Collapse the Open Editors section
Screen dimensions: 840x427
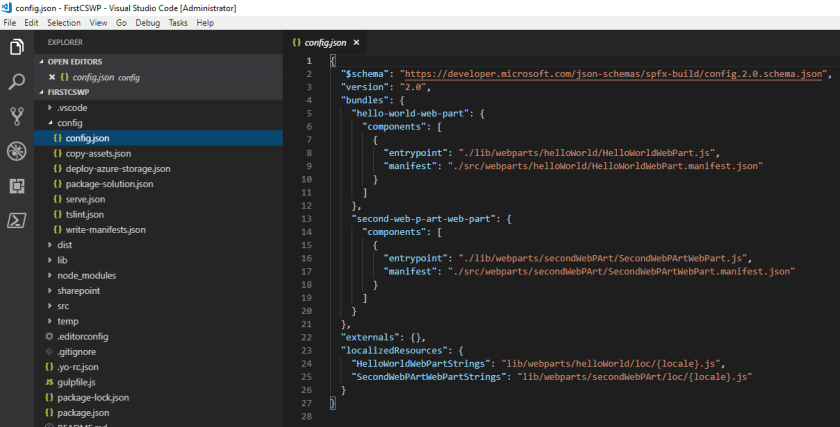74,61
